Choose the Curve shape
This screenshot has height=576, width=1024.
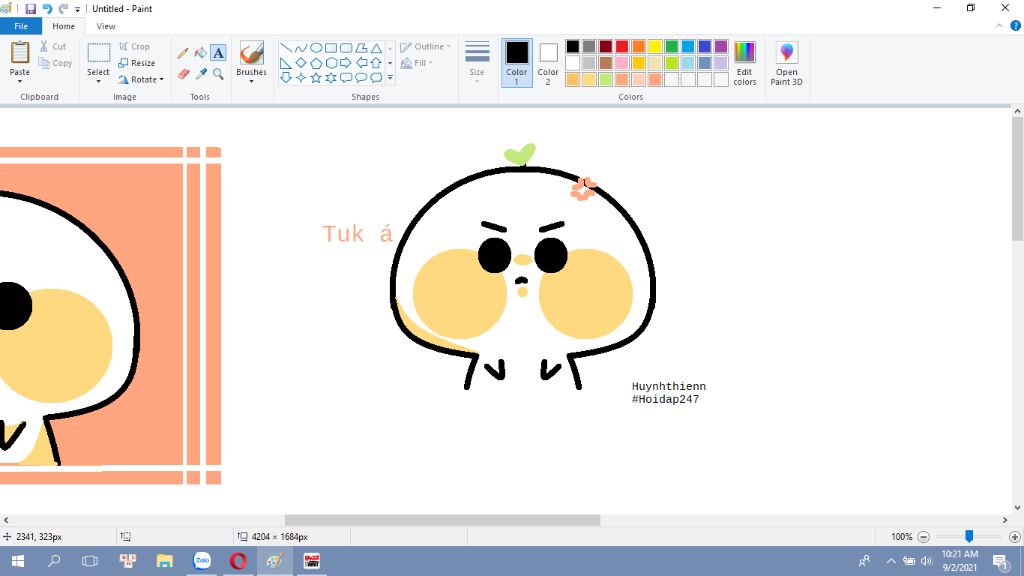tap(300, 48)
